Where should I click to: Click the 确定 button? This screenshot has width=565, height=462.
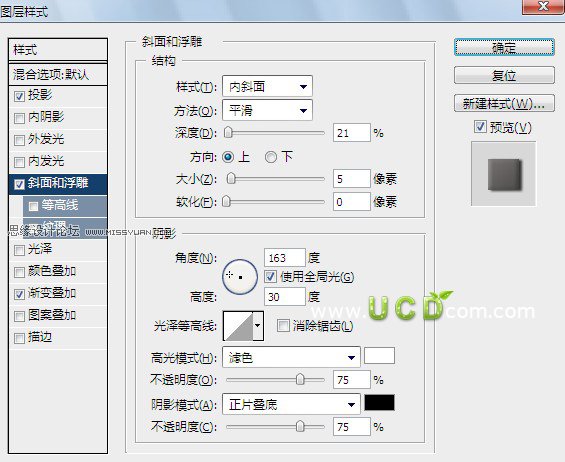[504, 47]
